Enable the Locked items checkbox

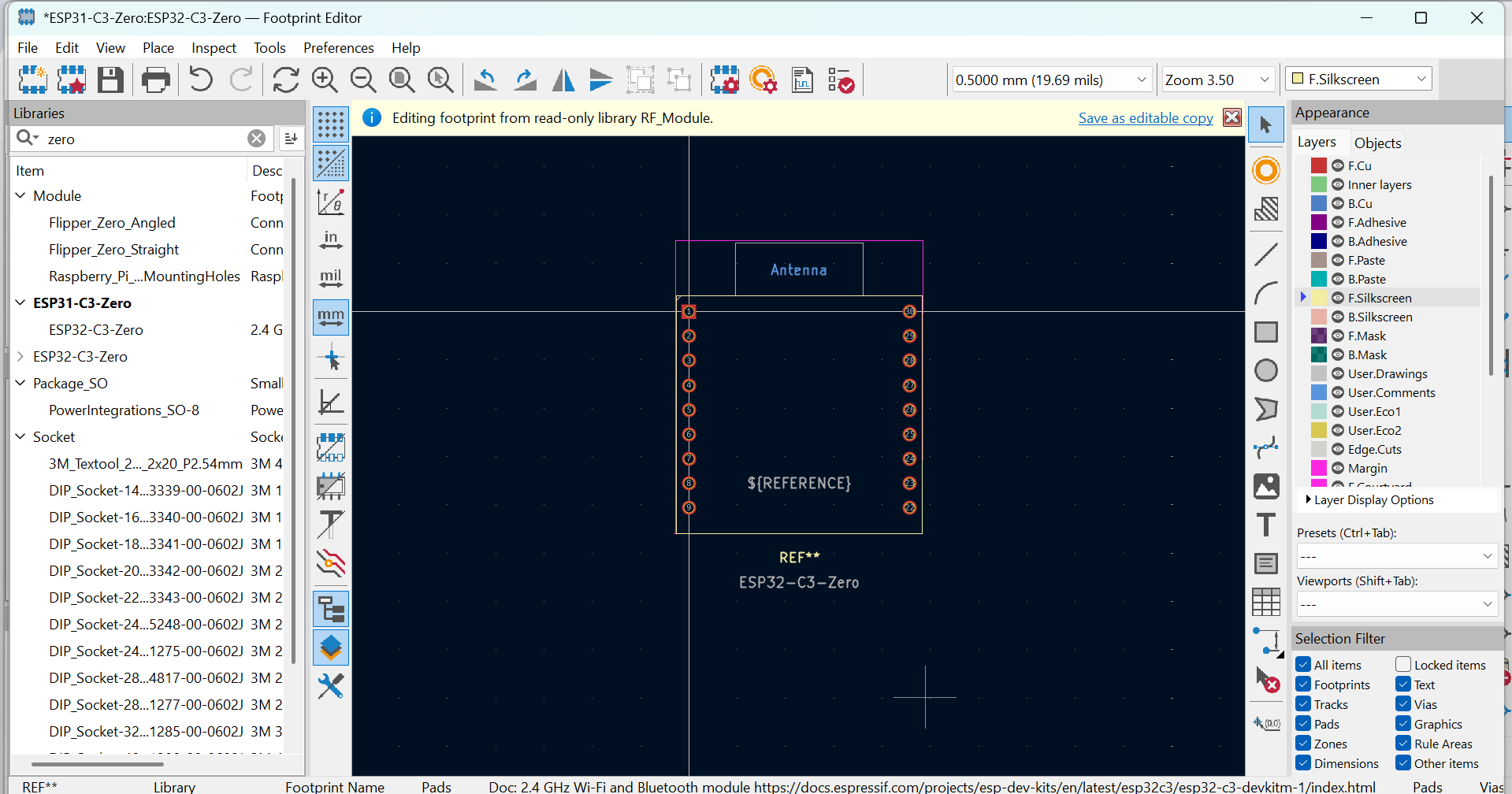[x=1403, y=665]
